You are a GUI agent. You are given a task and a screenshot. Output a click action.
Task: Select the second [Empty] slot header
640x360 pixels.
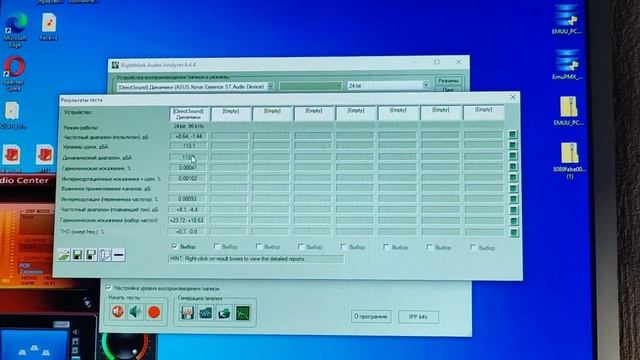(231, 113)
